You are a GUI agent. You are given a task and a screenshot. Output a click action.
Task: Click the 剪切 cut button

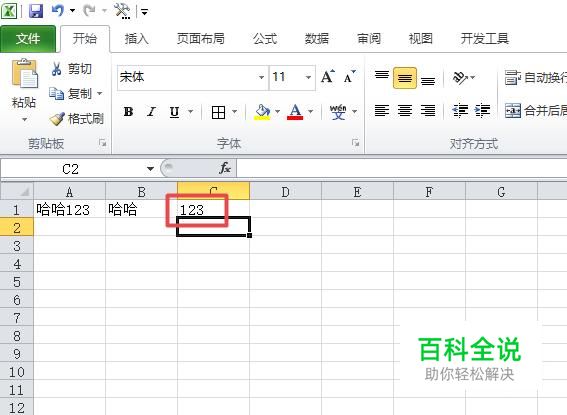pos(72,69)
